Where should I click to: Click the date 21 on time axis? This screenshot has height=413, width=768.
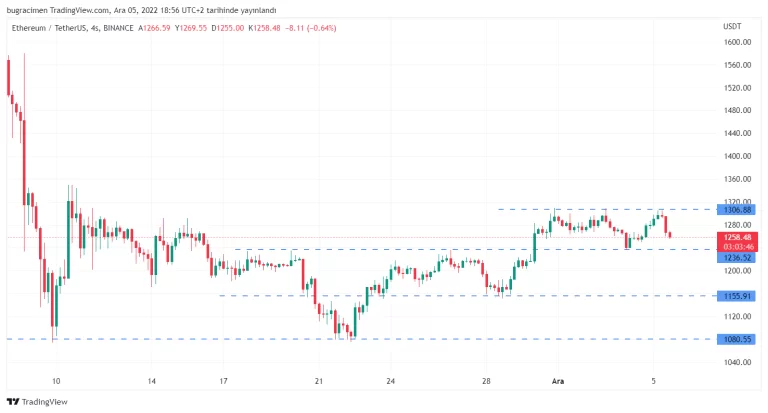[x=319, y=381]
